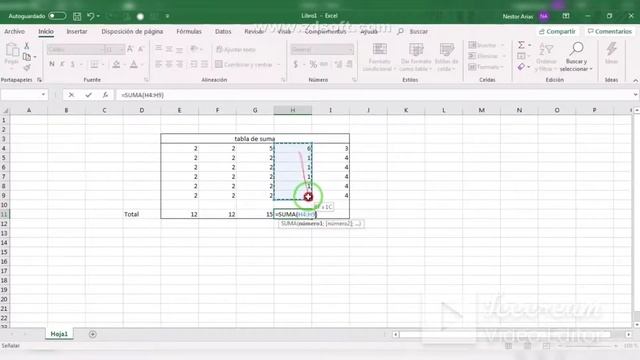
Task: Open Ordenar y filtrar menu
Action: (x=546, y=57)
